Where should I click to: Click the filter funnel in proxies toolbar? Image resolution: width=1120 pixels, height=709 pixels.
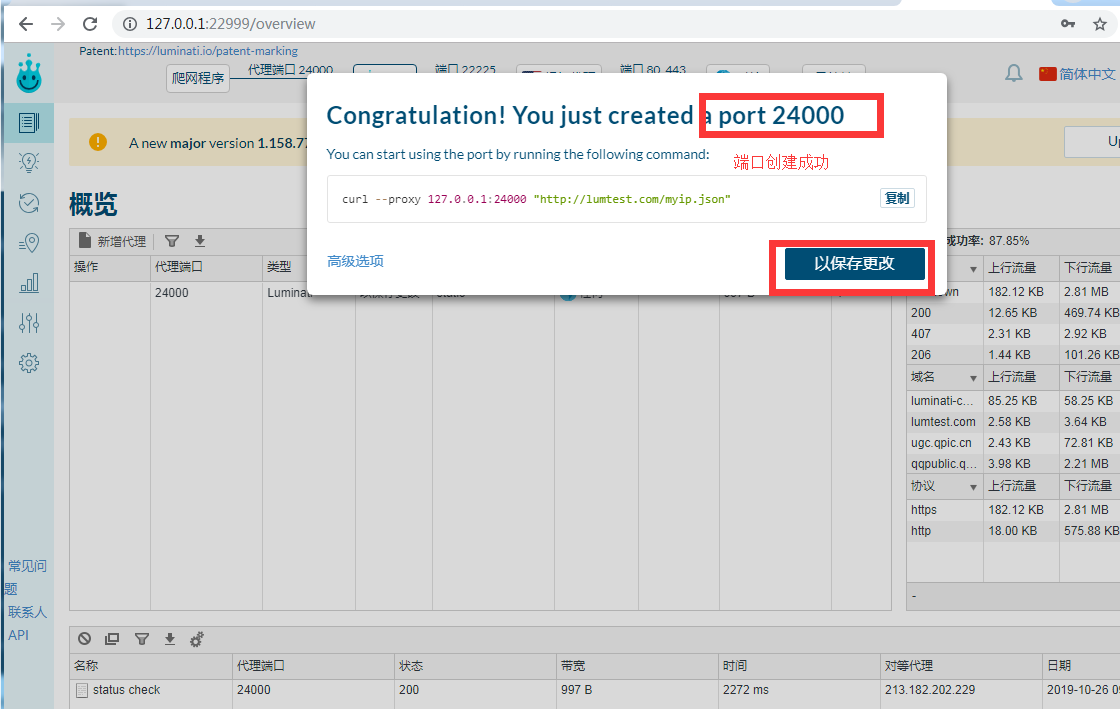(x=172, y=241)
